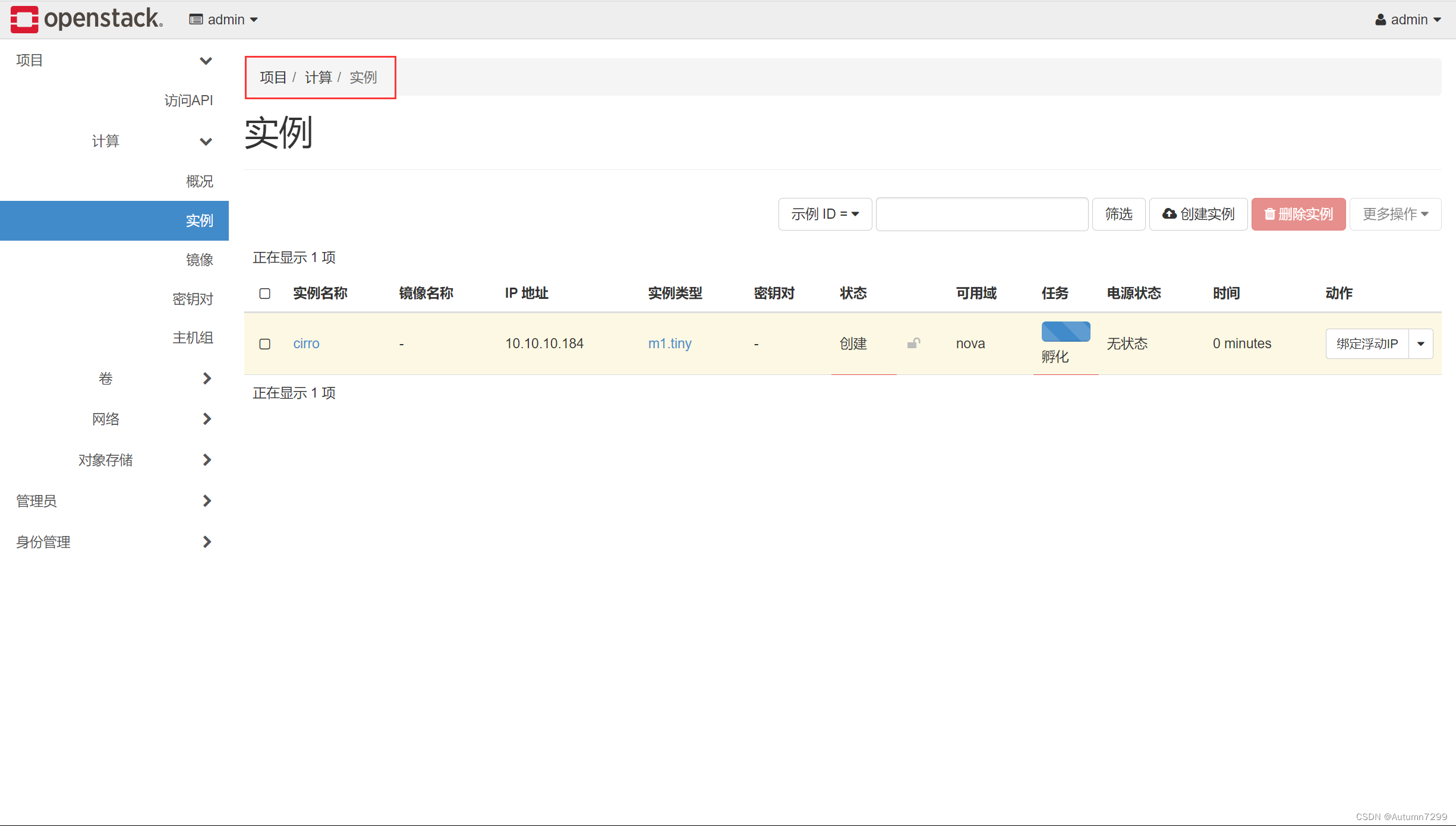
Task: Select 实例 in the sidebar
Action: (x=114, y=220)
